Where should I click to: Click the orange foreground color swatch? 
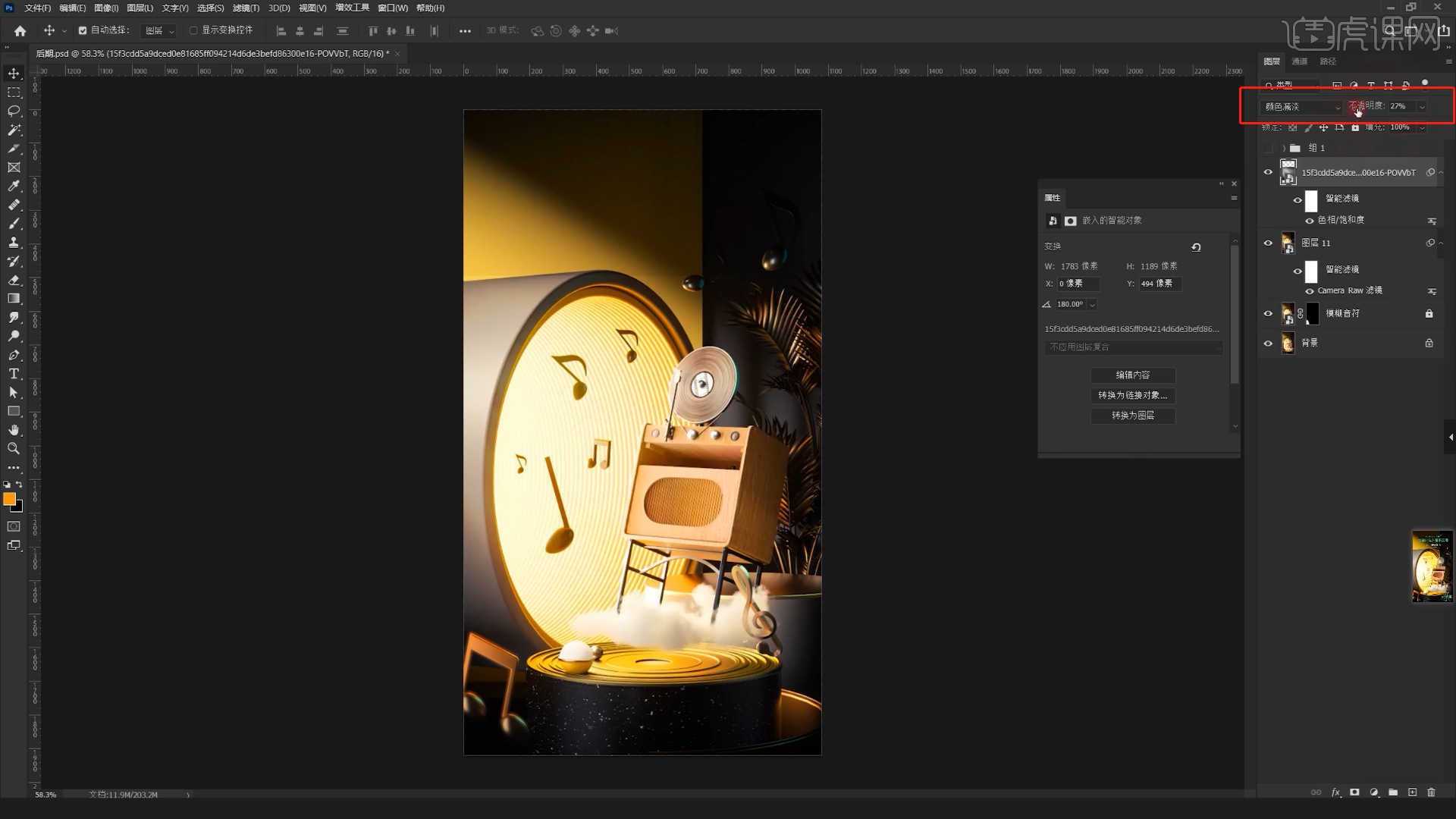9,499
